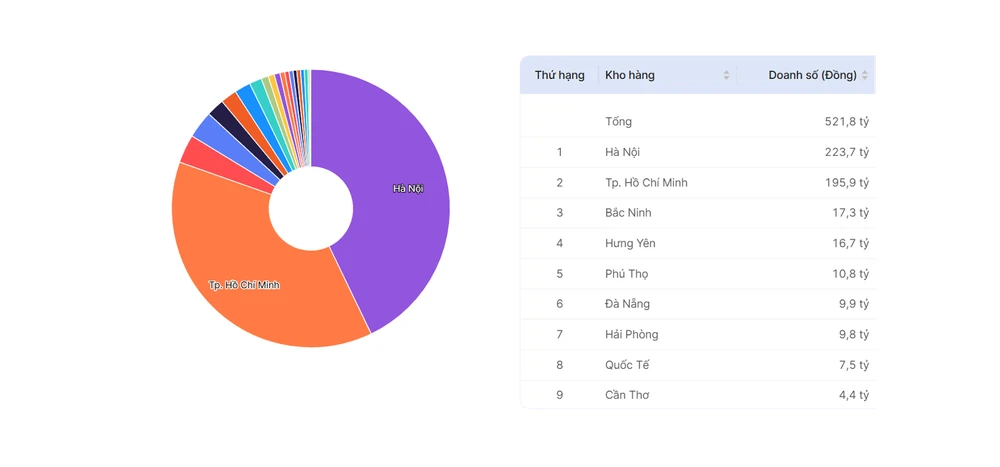The image size is (1000, 467).
Task: Select the Bắc Ninh row
Action: tap(698, 212)
